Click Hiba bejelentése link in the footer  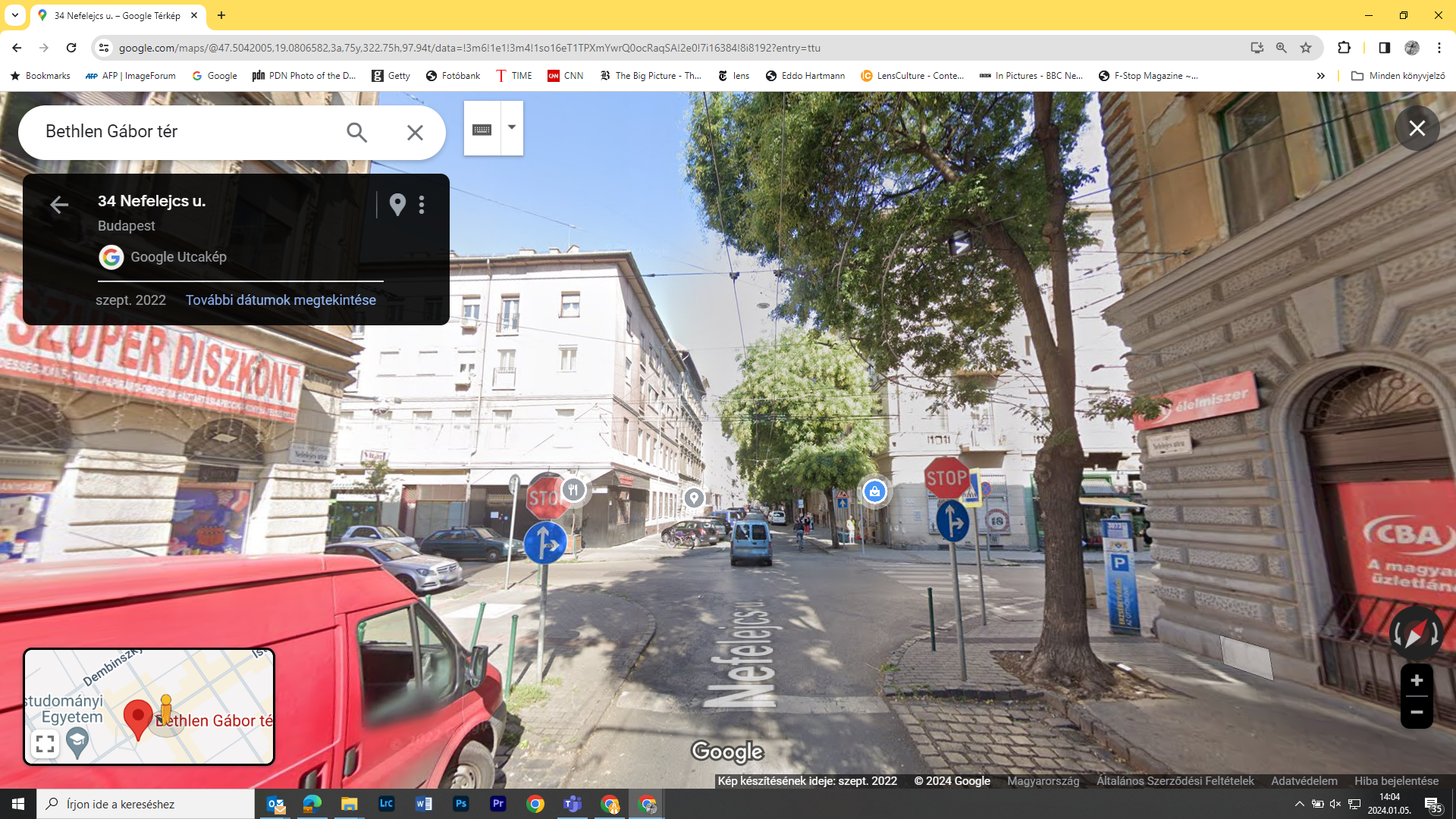(1396, 780)
